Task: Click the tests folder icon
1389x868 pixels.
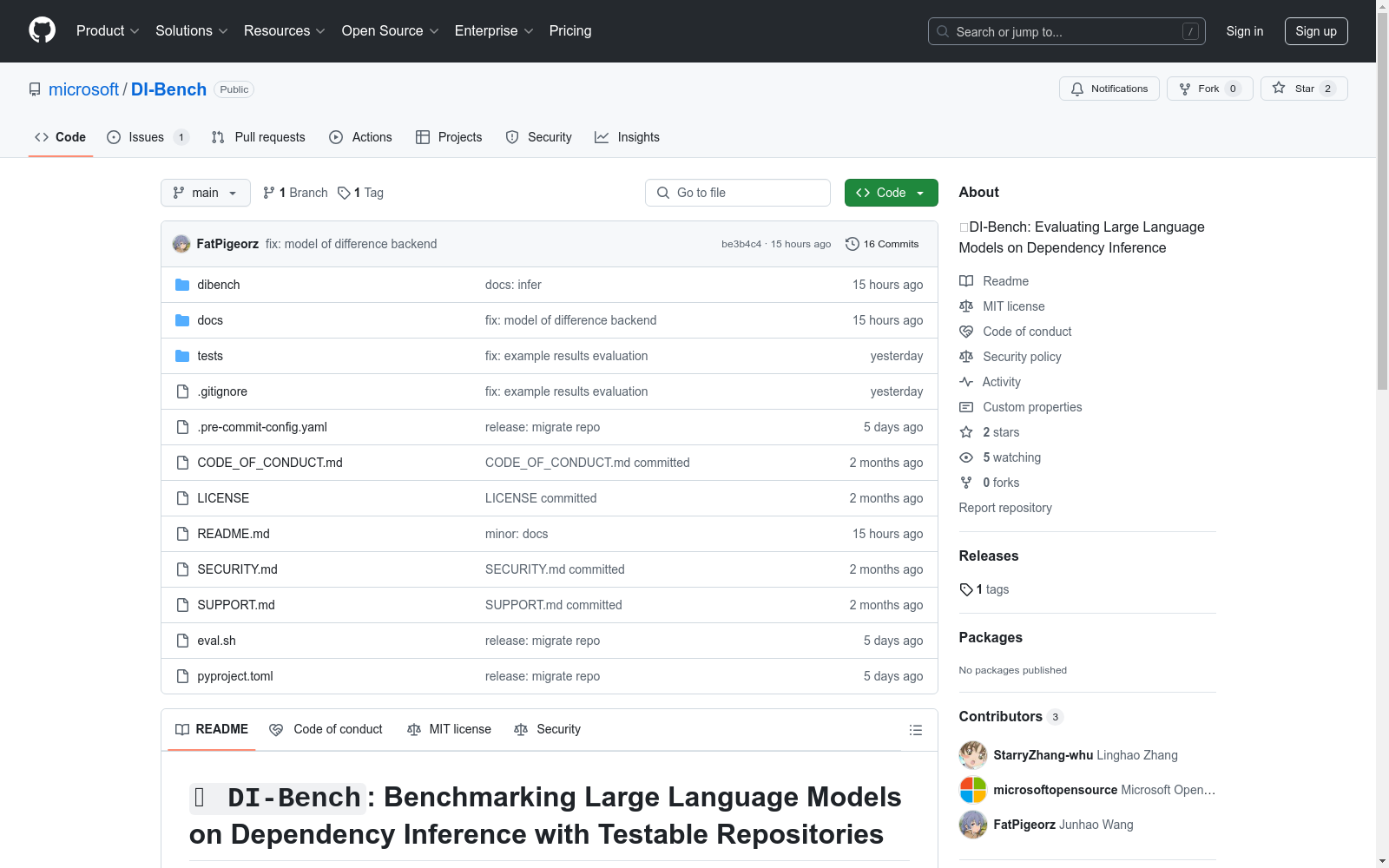Action: 182,356
